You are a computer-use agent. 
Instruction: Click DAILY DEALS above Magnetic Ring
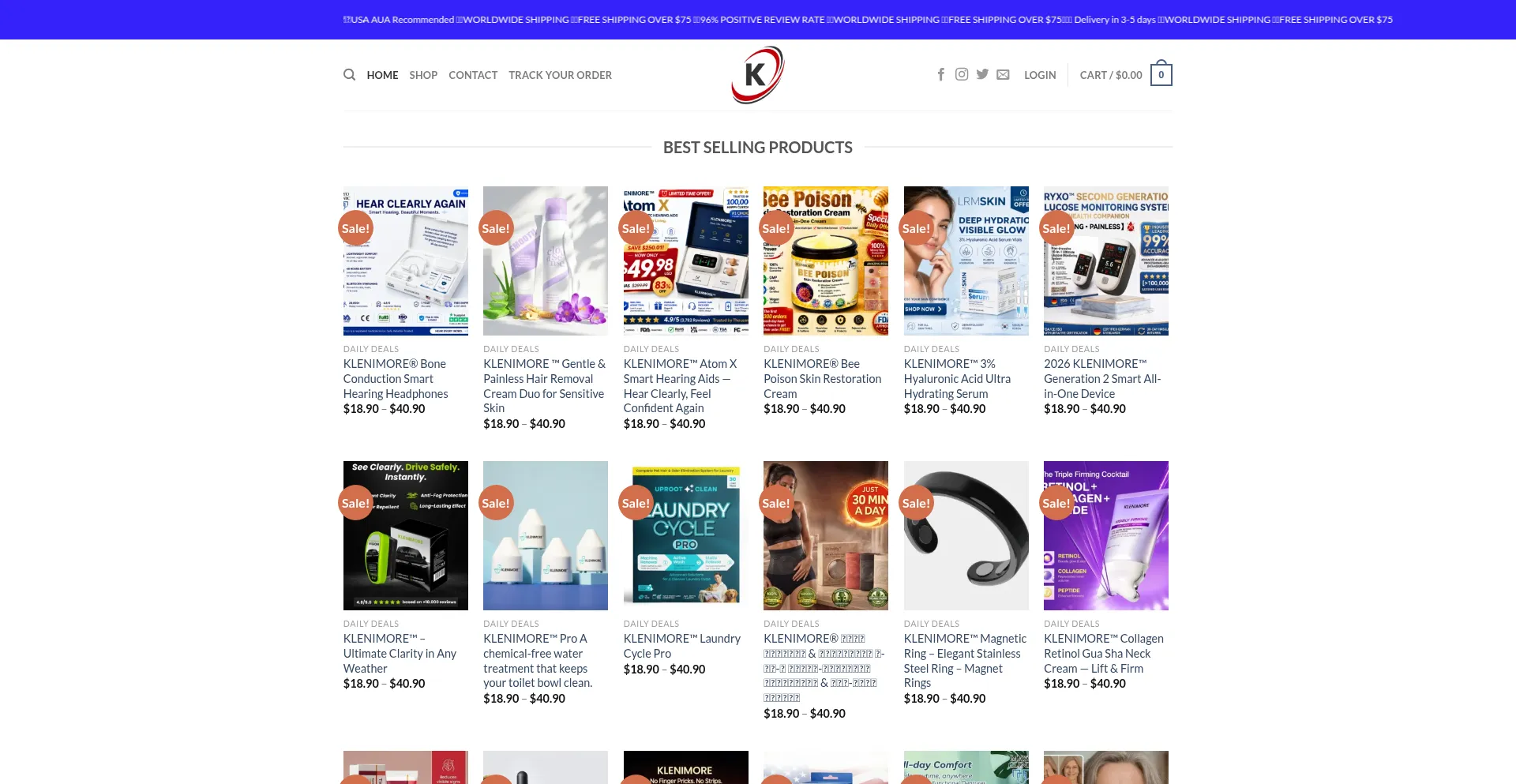(931, 624)
